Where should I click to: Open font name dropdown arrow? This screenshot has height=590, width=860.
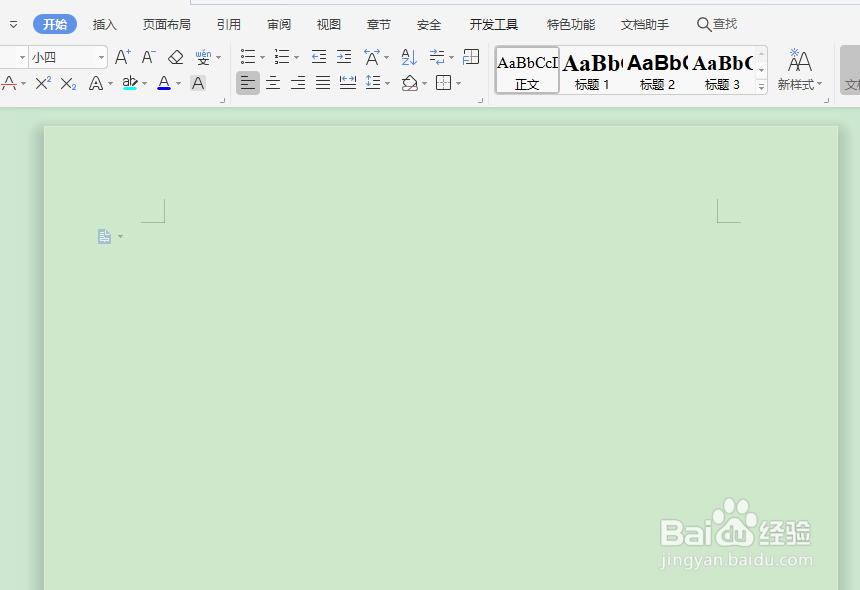tap(22, 57)
